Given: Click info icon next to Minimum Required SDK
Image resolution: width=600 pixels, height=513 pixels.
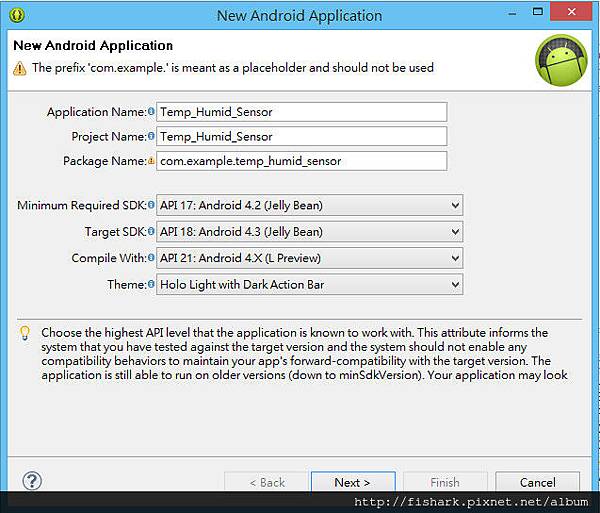Looking at the screenshot, I should [x=151, y=205].
